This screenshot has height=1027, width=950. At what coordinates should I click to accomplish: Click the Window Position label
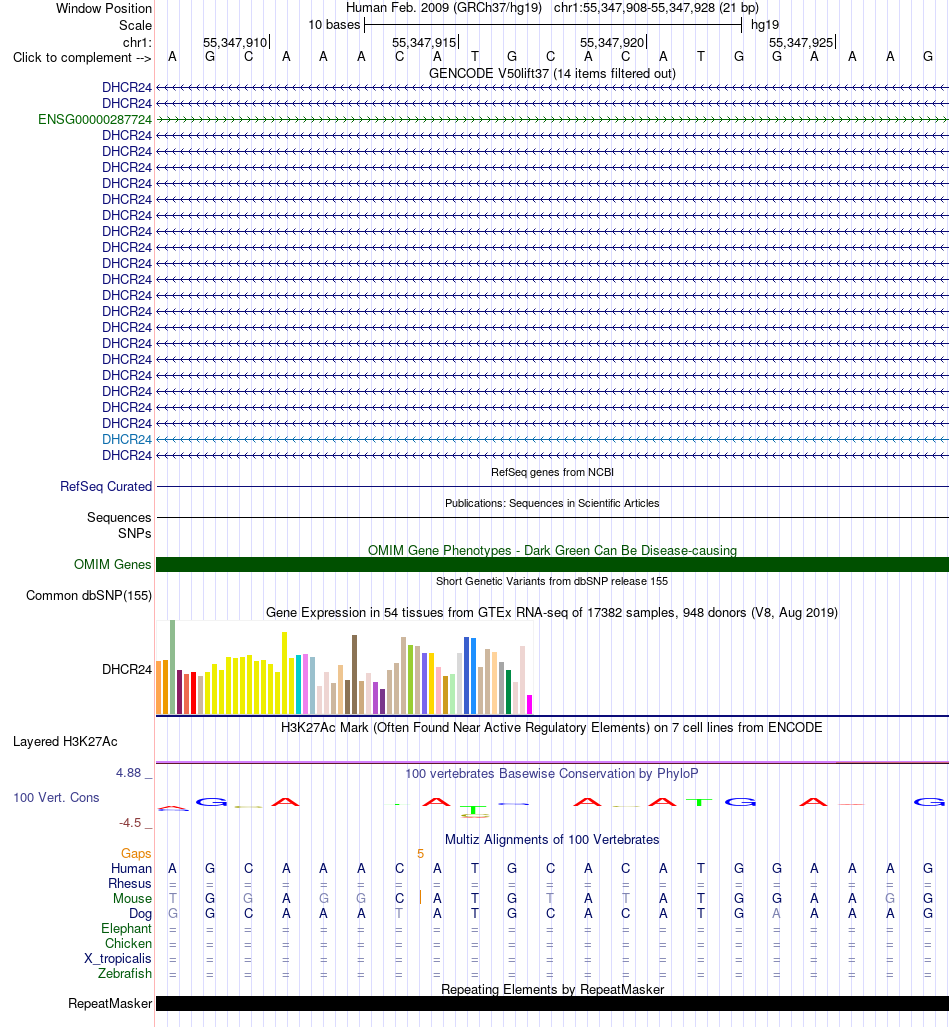click(104, 9)
